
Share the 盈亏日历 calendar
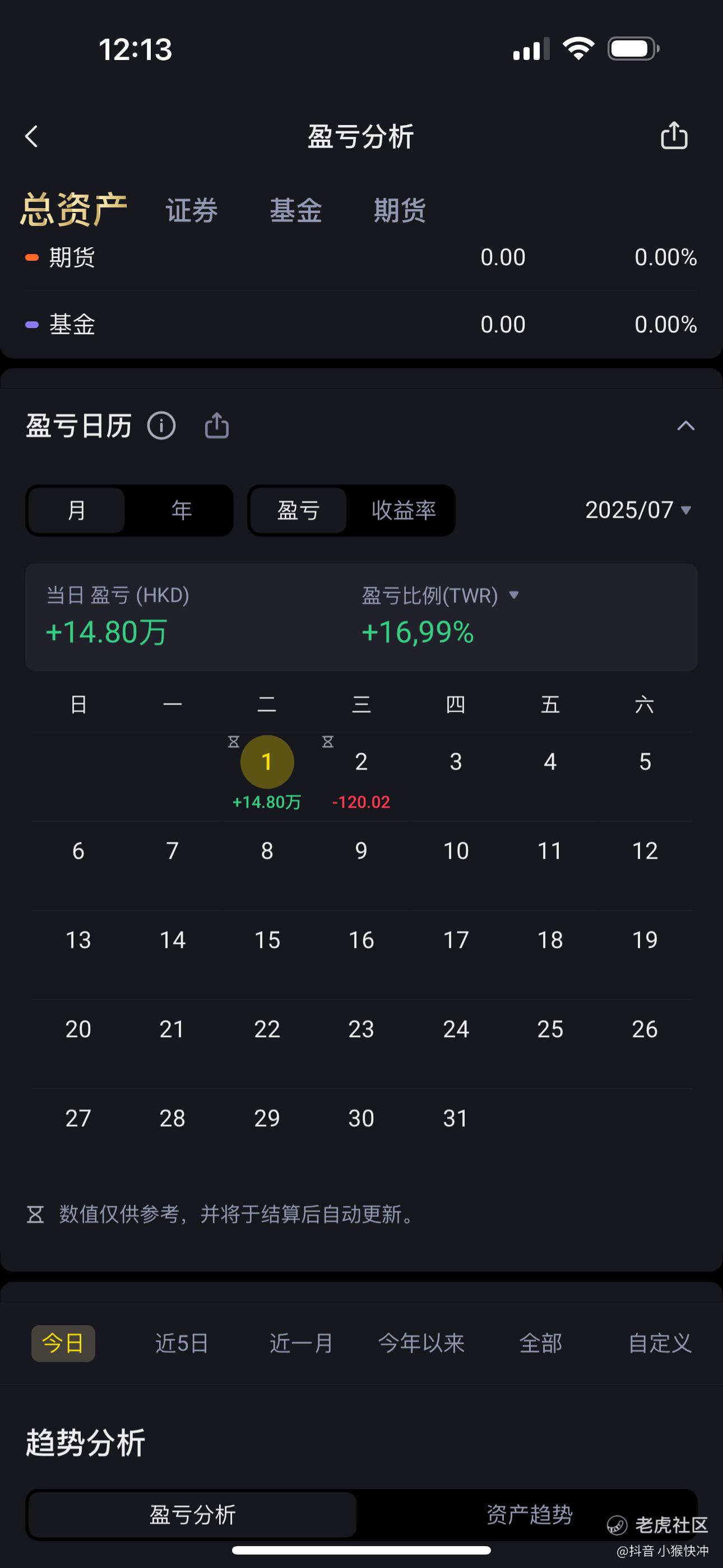tap(217, 426)
